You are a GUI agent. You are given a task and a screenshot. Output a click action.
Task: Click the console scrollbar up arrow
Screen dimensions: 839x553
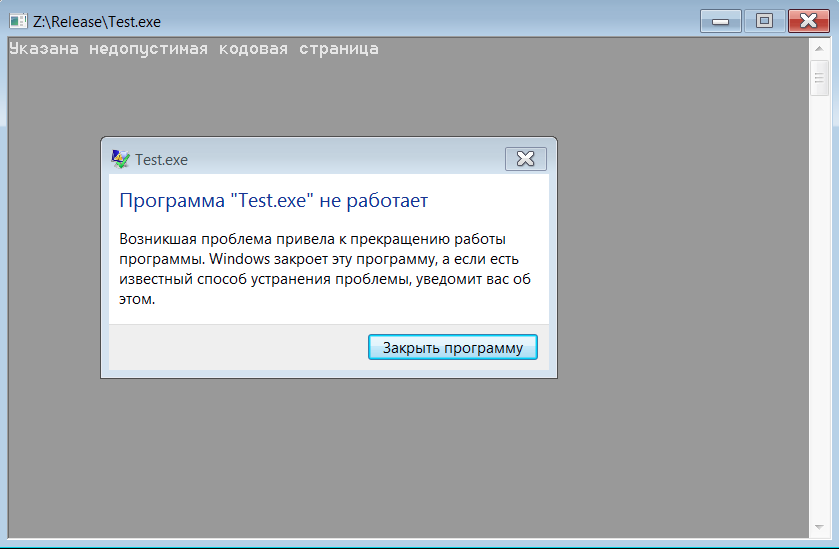pyautogui.click(x=819, y=49)
